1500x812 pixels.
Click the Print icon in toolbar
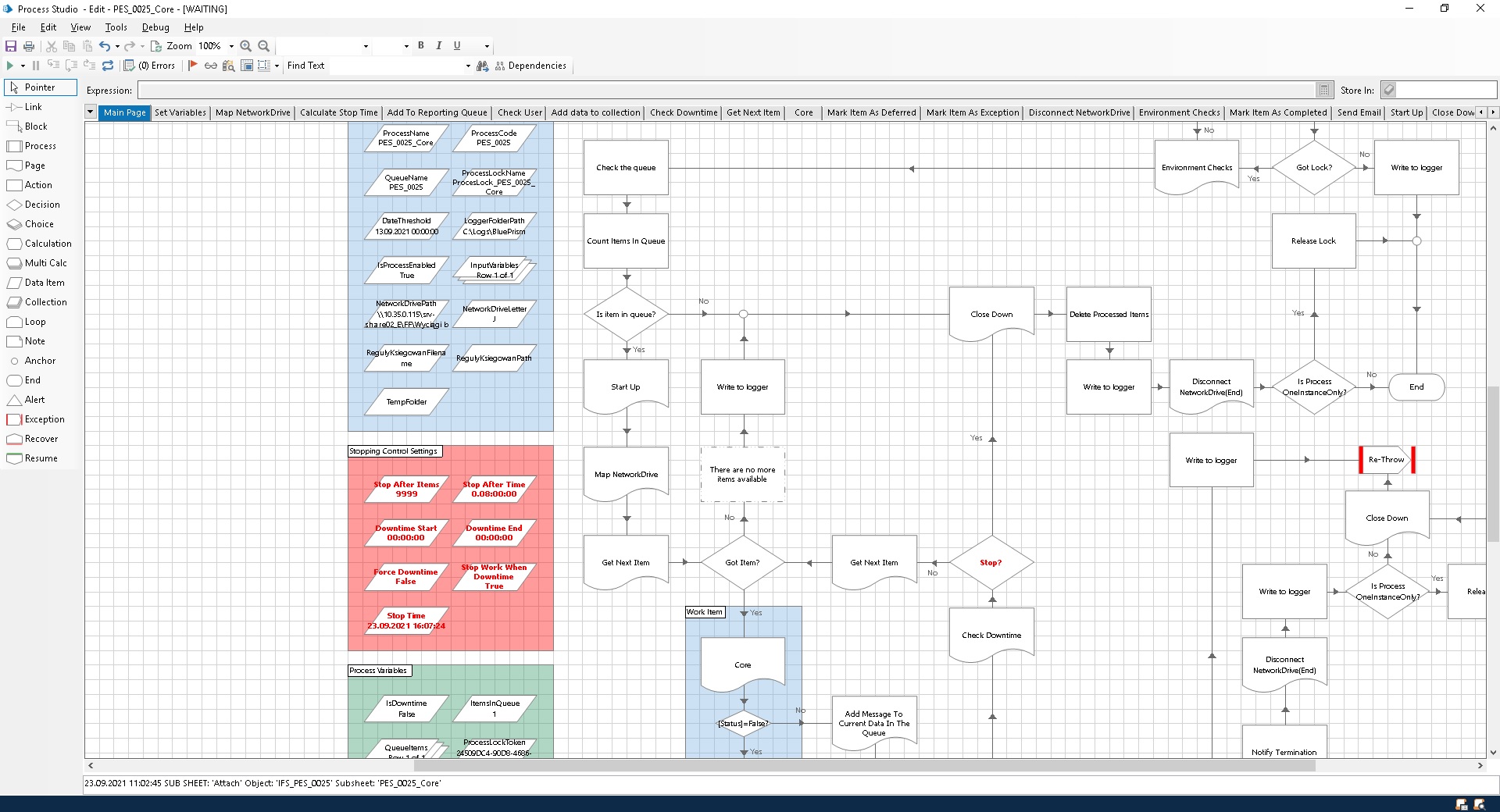(29, 46)
